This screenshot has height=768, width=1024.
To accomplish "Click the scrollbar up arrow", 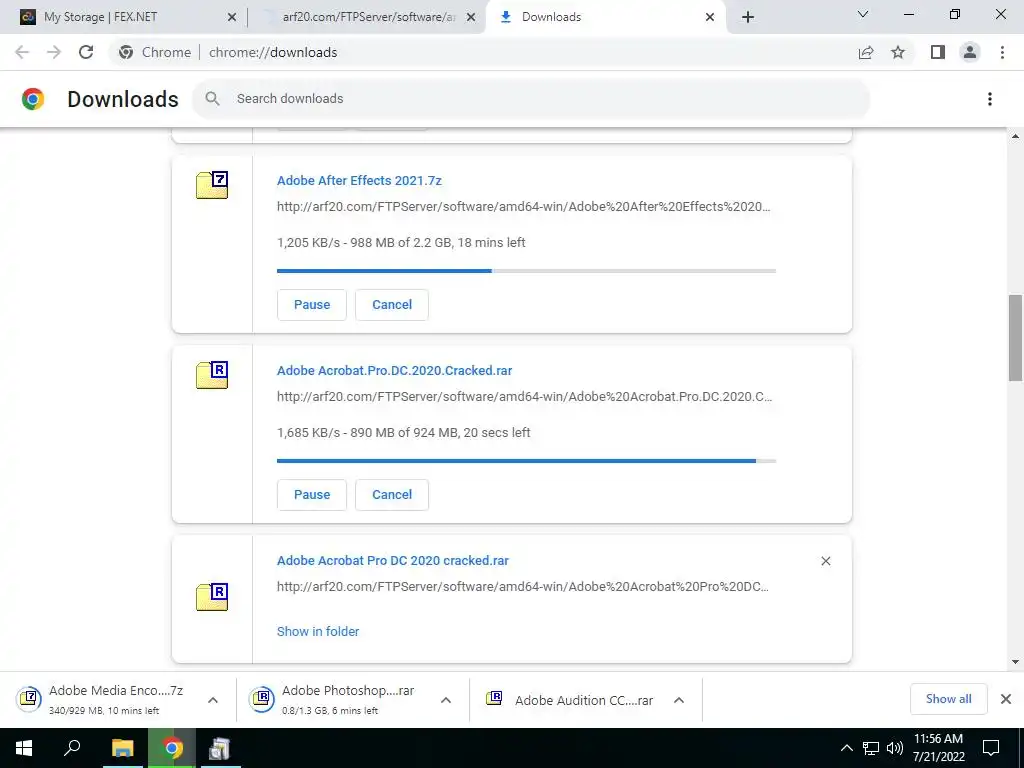I will pyautogui.click(x=1015, y=136).
